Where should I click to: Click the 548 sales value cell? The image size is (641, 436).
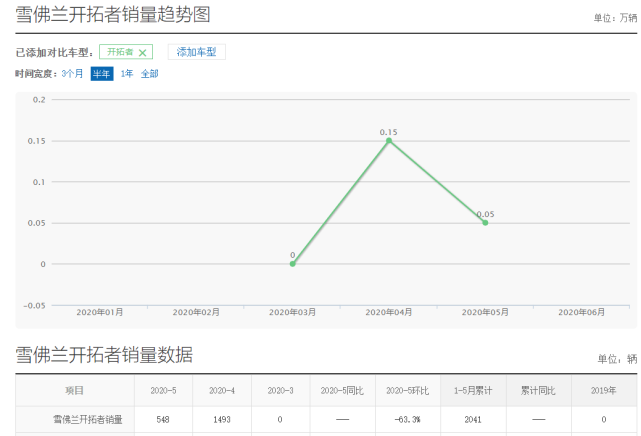click(x=163, y=419)
